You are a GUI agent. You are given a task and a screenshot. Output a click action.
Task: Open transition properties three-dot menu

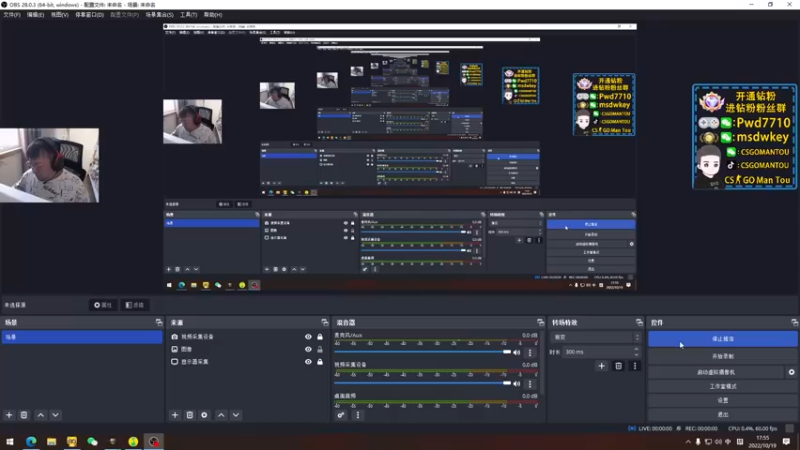(x=635, y=366)
